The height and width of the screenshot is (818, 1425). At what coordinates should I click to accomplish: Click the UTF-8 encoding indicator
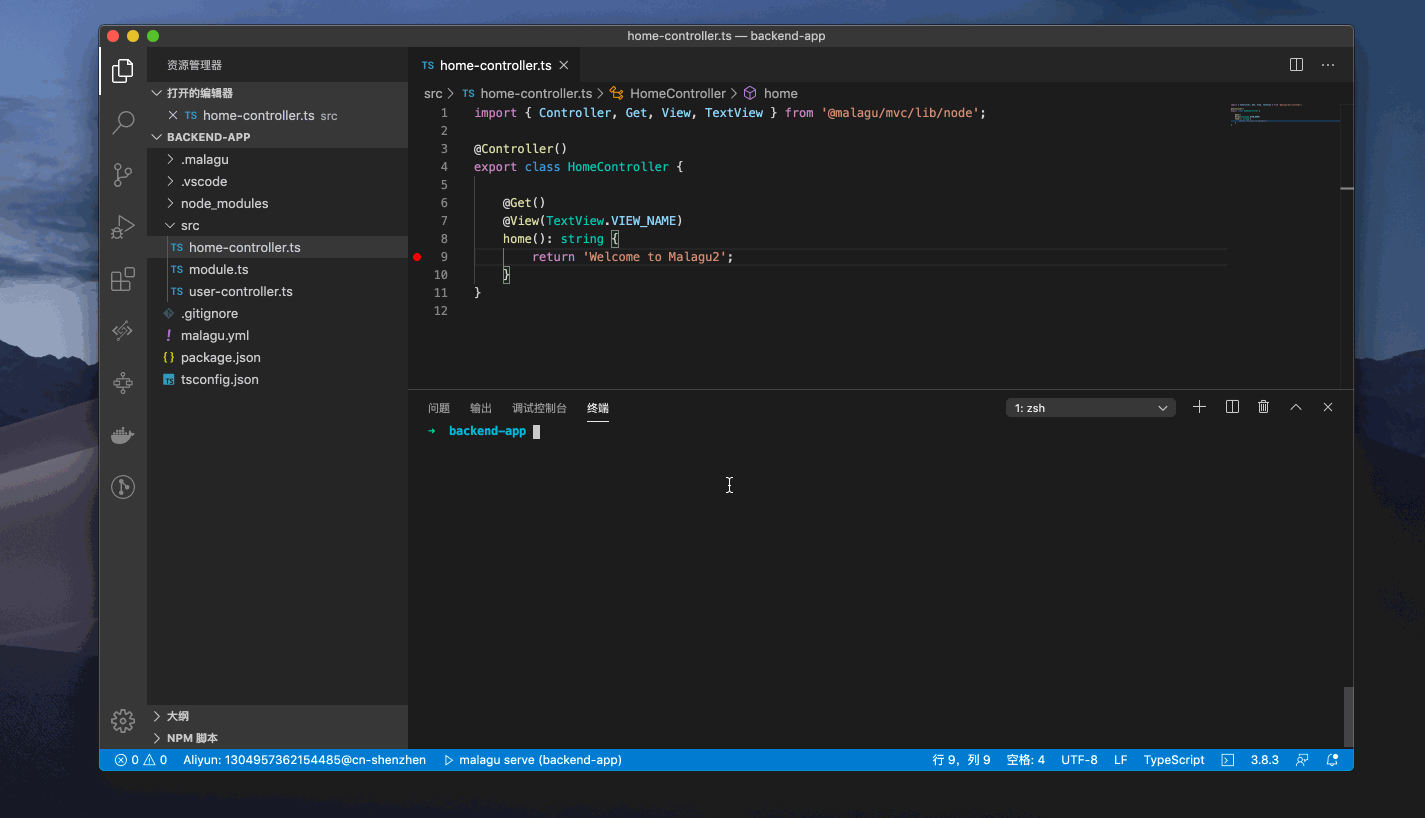tap(1079, 760)
